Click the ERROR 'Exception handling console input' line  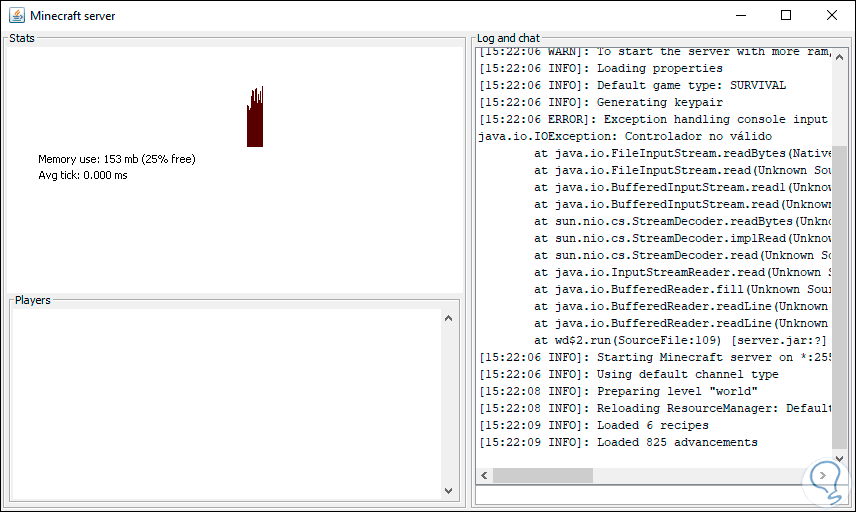[653, 119]
